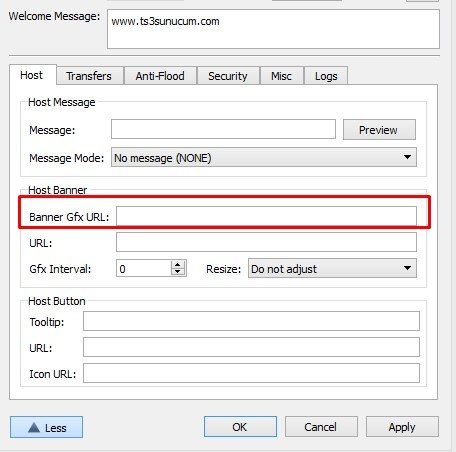Click the Host Button Tooltip field
The width and height of the screenshot is (456, 452).
(x=251, y=321)
